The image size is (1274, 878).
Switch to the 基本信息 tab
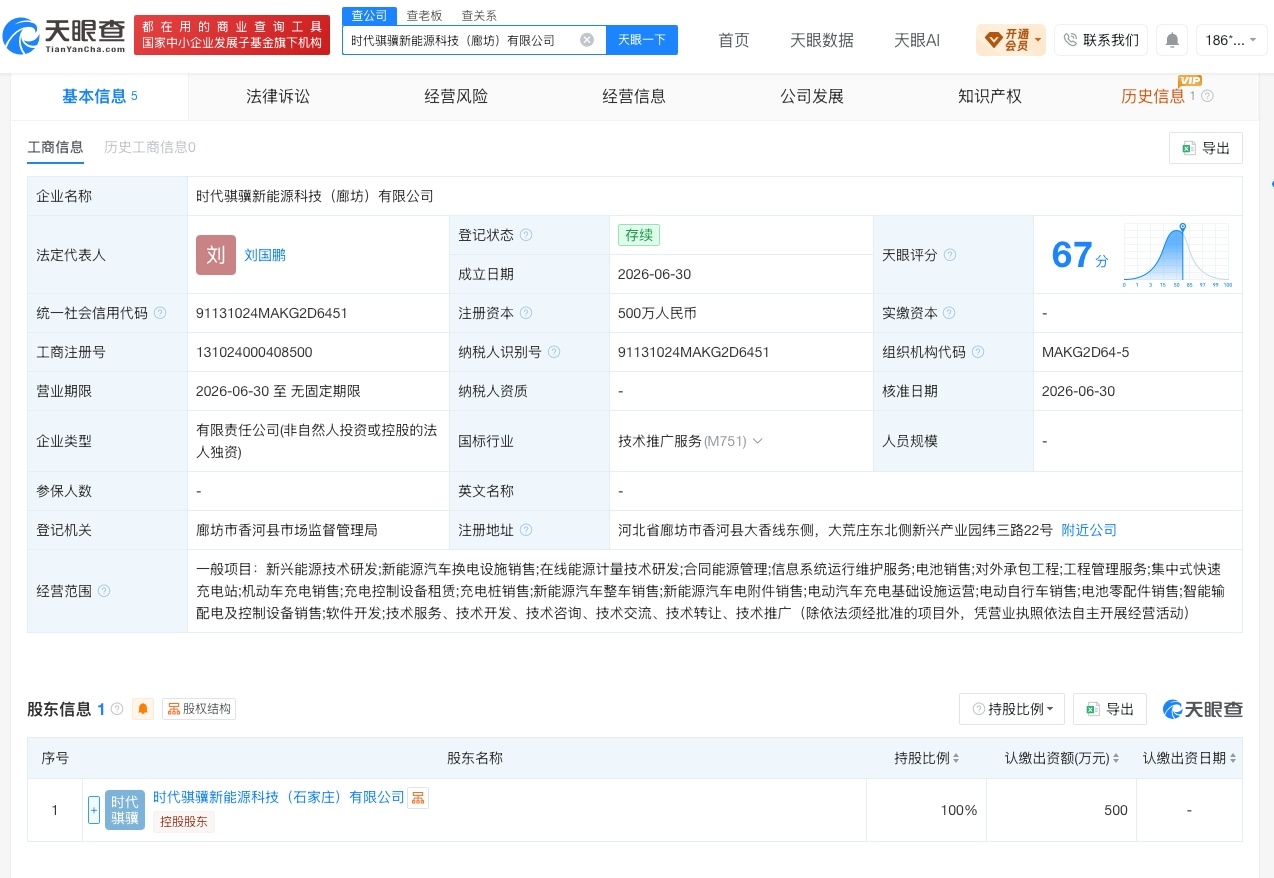100,97
